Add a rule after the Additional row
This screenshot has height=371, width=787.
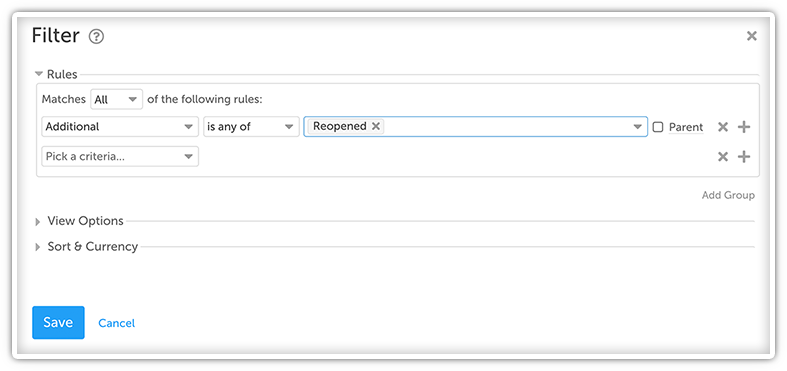point(744,127)
